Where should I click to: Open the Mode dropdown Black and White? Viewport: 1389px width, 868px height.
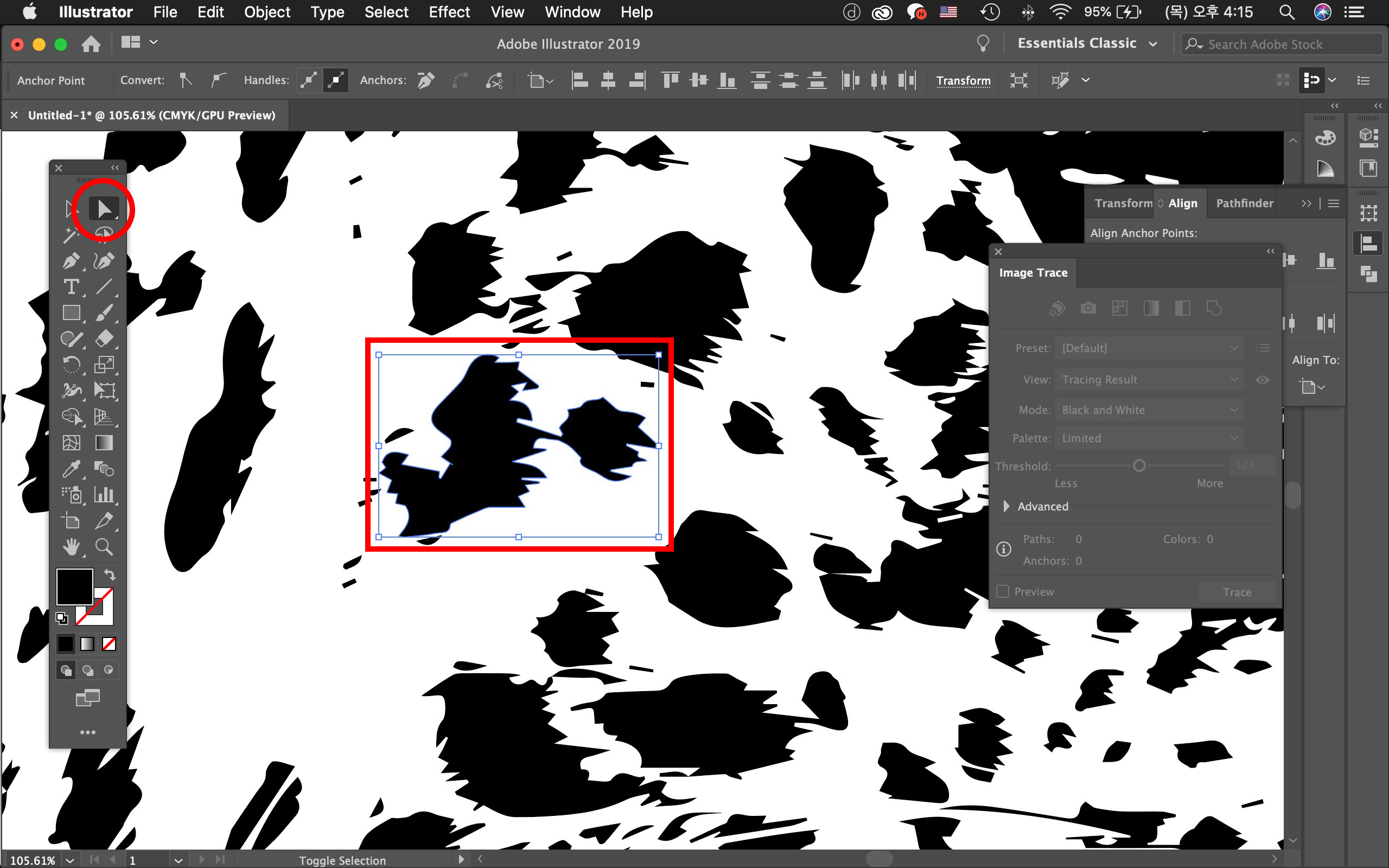pos(1149,410)
